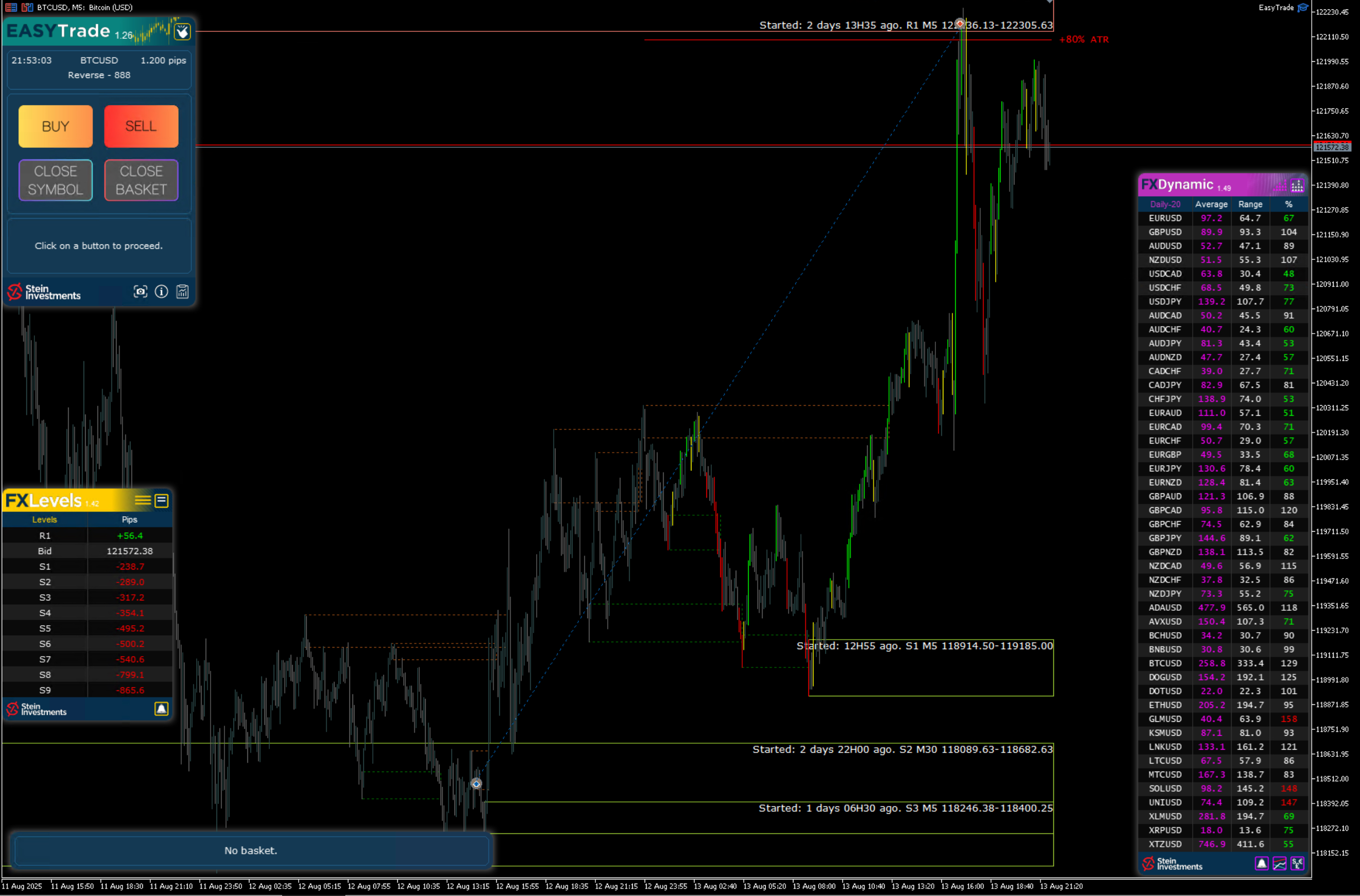Image resolution: width=1360 pixels, height=896 pixels.
Task: Click the current price marker 121572.38 on scale
Action: tap(1332, 147)
